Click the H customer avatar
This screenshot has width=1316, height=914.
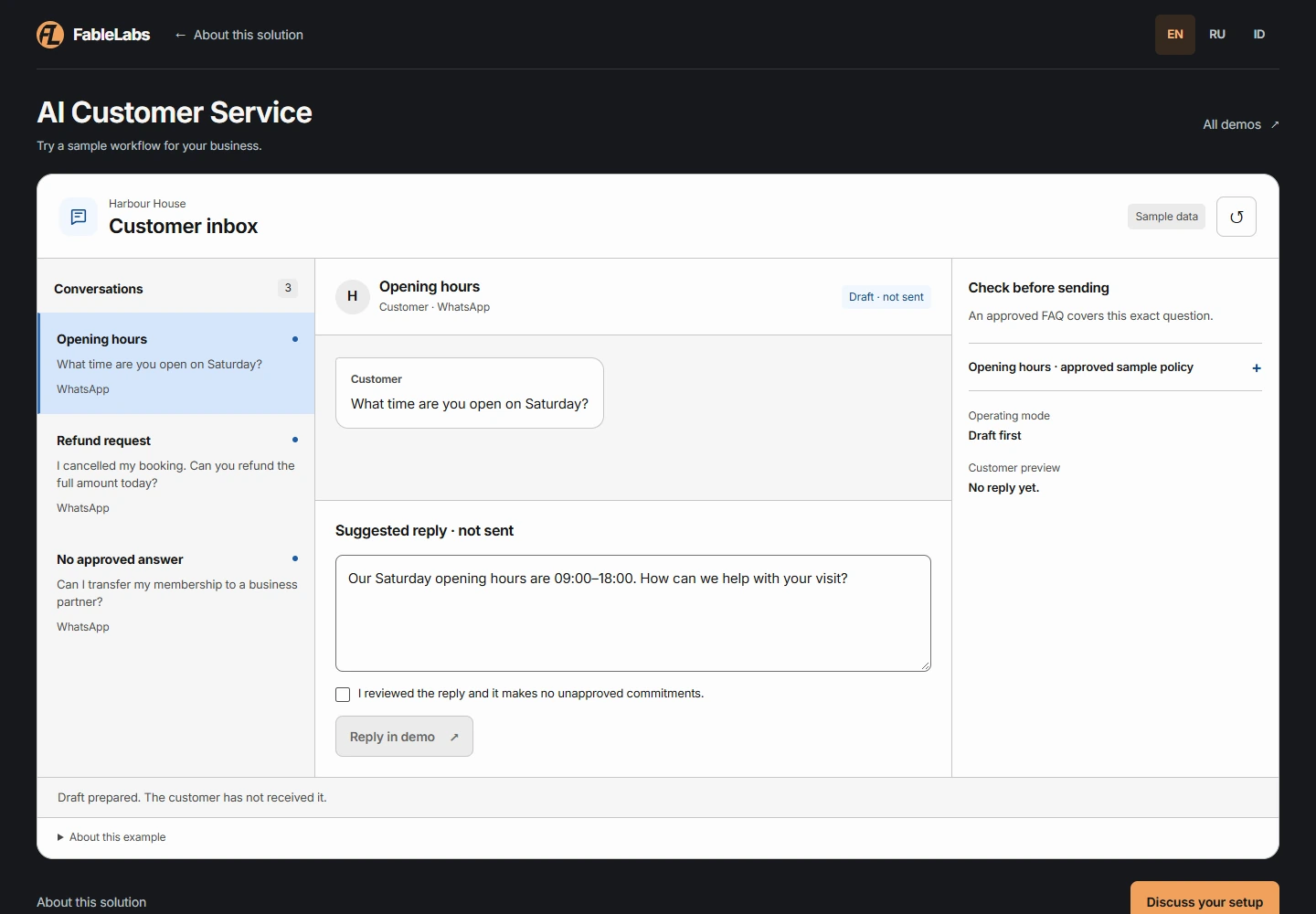[x=353, y=296]
